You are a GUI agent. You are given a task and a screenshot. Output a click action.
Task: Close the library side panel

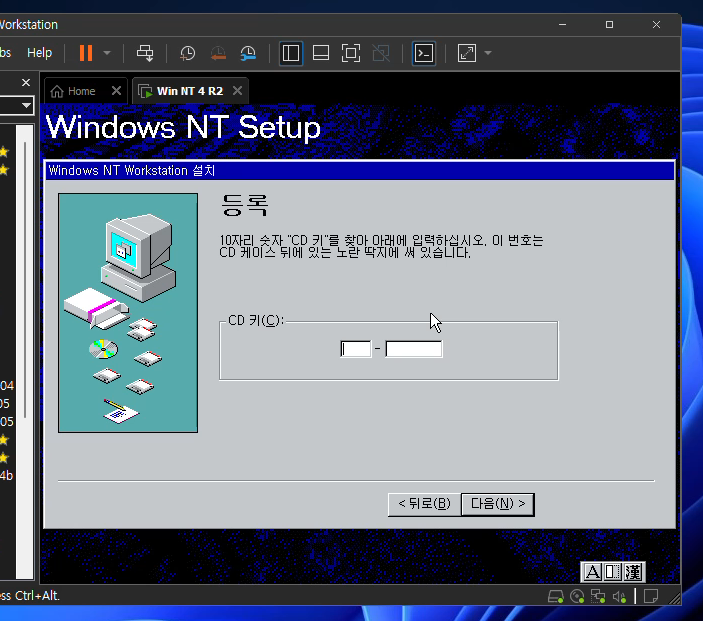coord(26,83)
